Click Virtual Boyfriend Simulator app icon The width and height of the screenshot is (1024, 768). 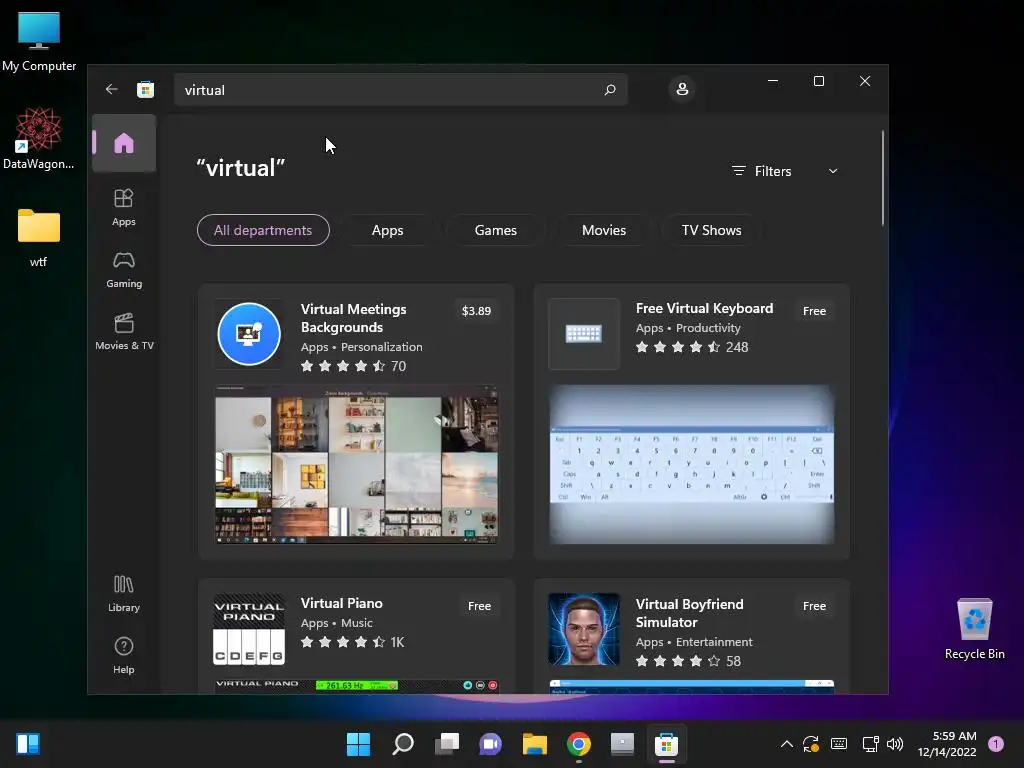(584, 629)
